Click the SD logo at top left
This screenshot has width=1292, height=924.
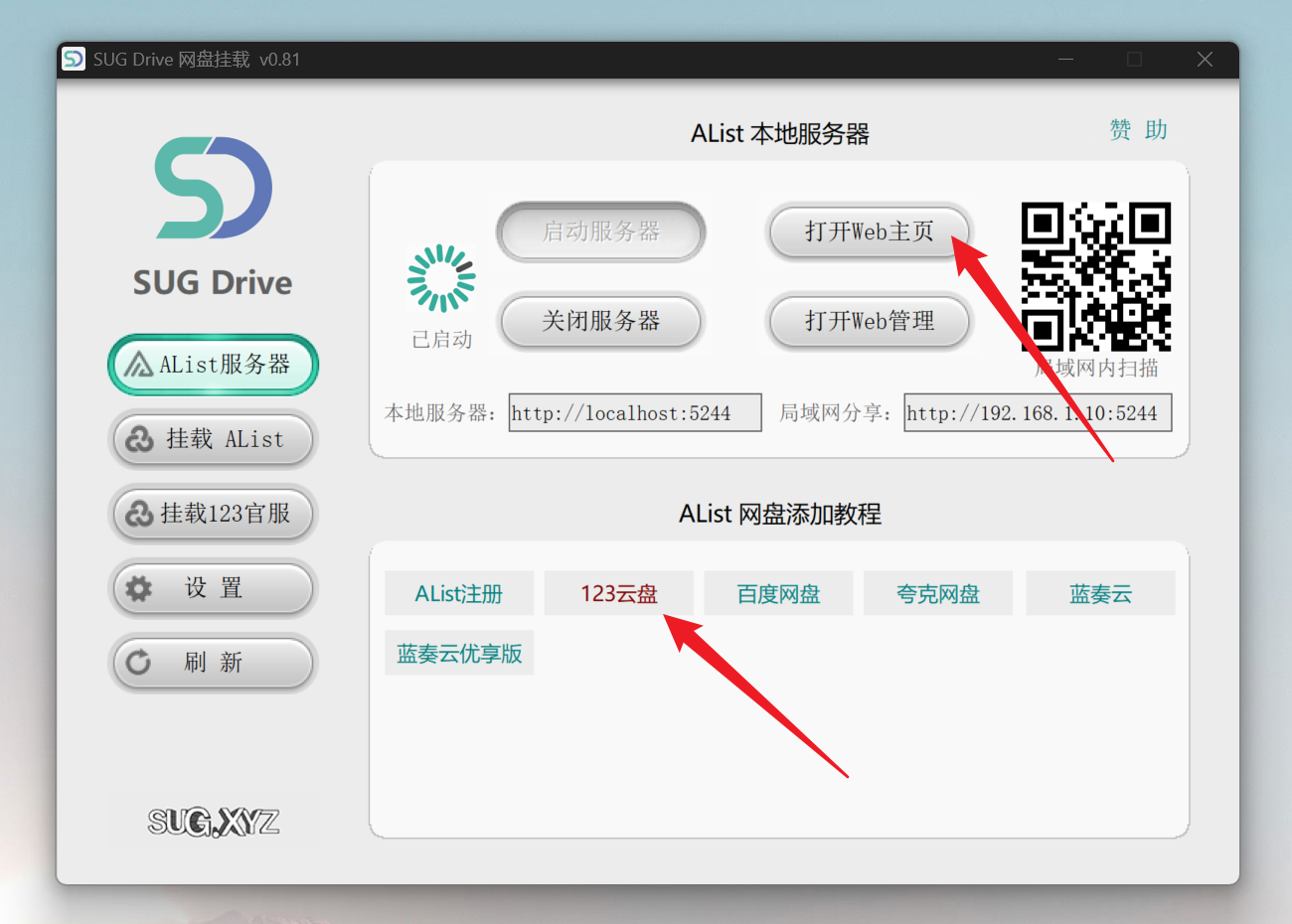[213, 188]
